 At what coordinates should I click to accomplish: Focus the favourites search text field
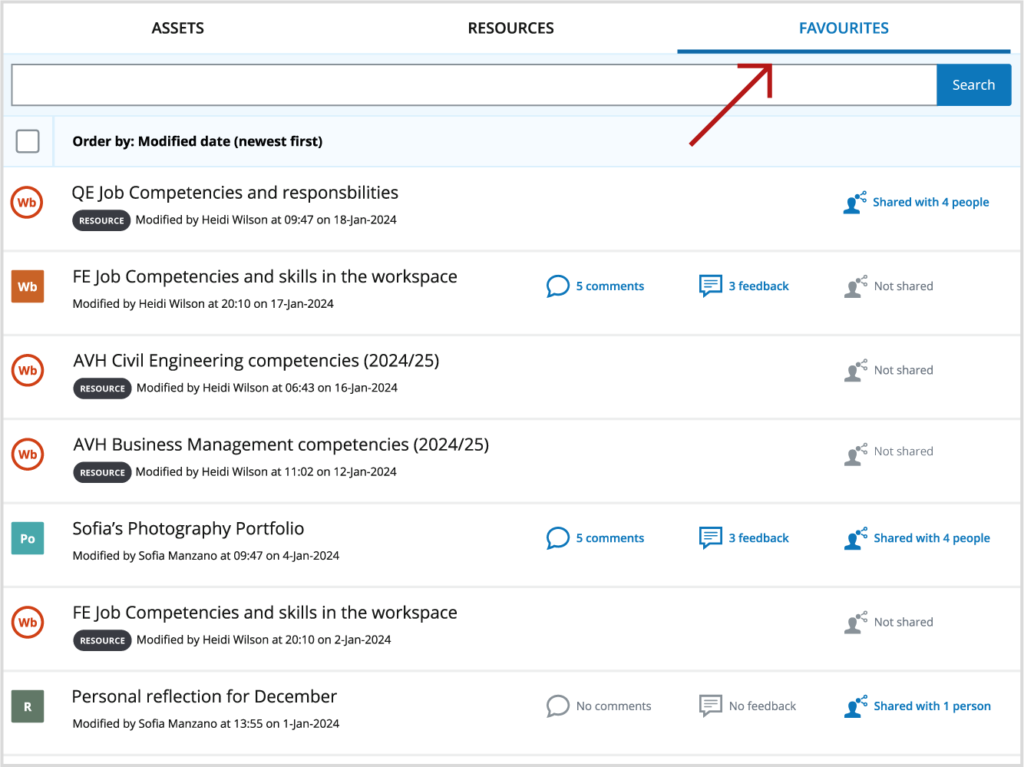click(474, 85)
